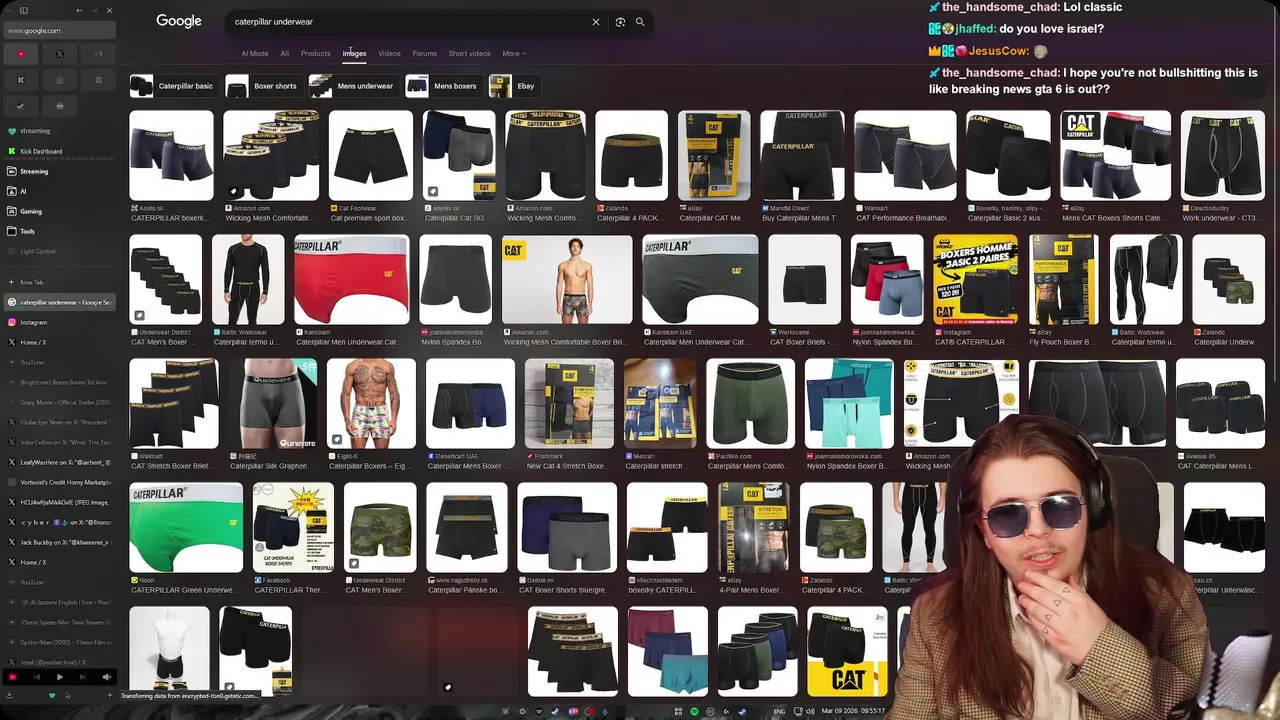Click the search field containing caterpillar underwear
This screenshot has height=720, width=1280.
point(410,22)
